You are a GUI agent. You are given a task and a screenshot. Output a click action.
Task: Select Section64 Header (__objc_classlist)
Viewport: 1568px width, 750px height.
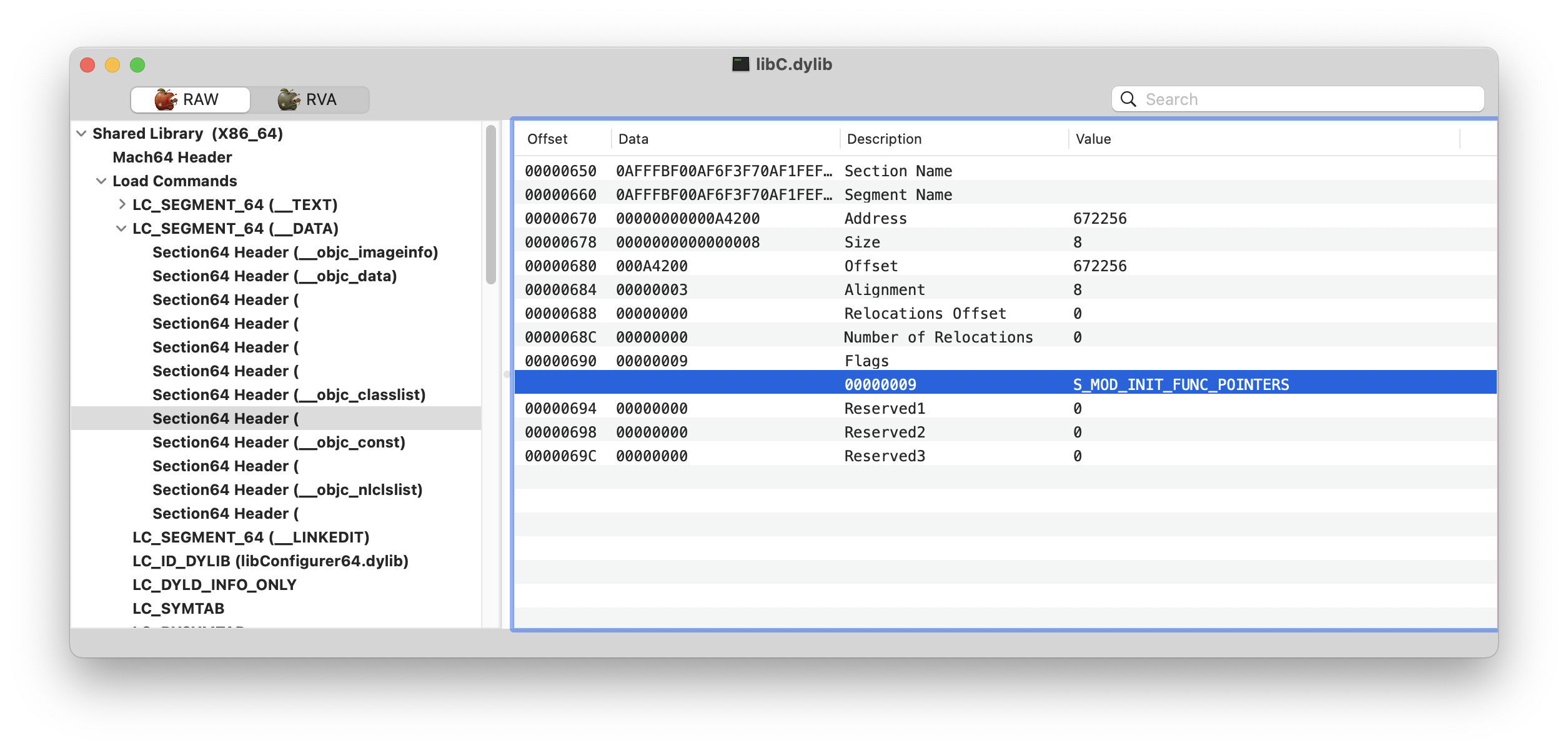[x=290, y=394]
